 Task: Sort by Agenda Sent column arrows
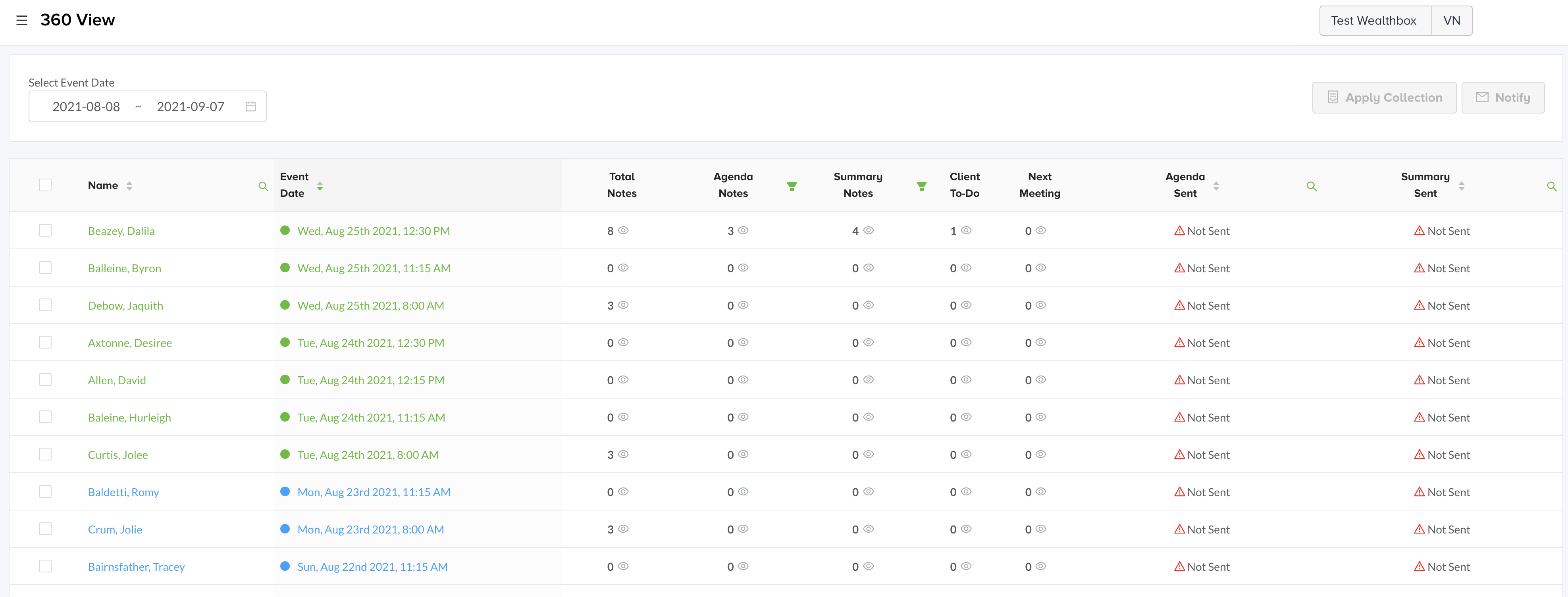[1215, 186]
